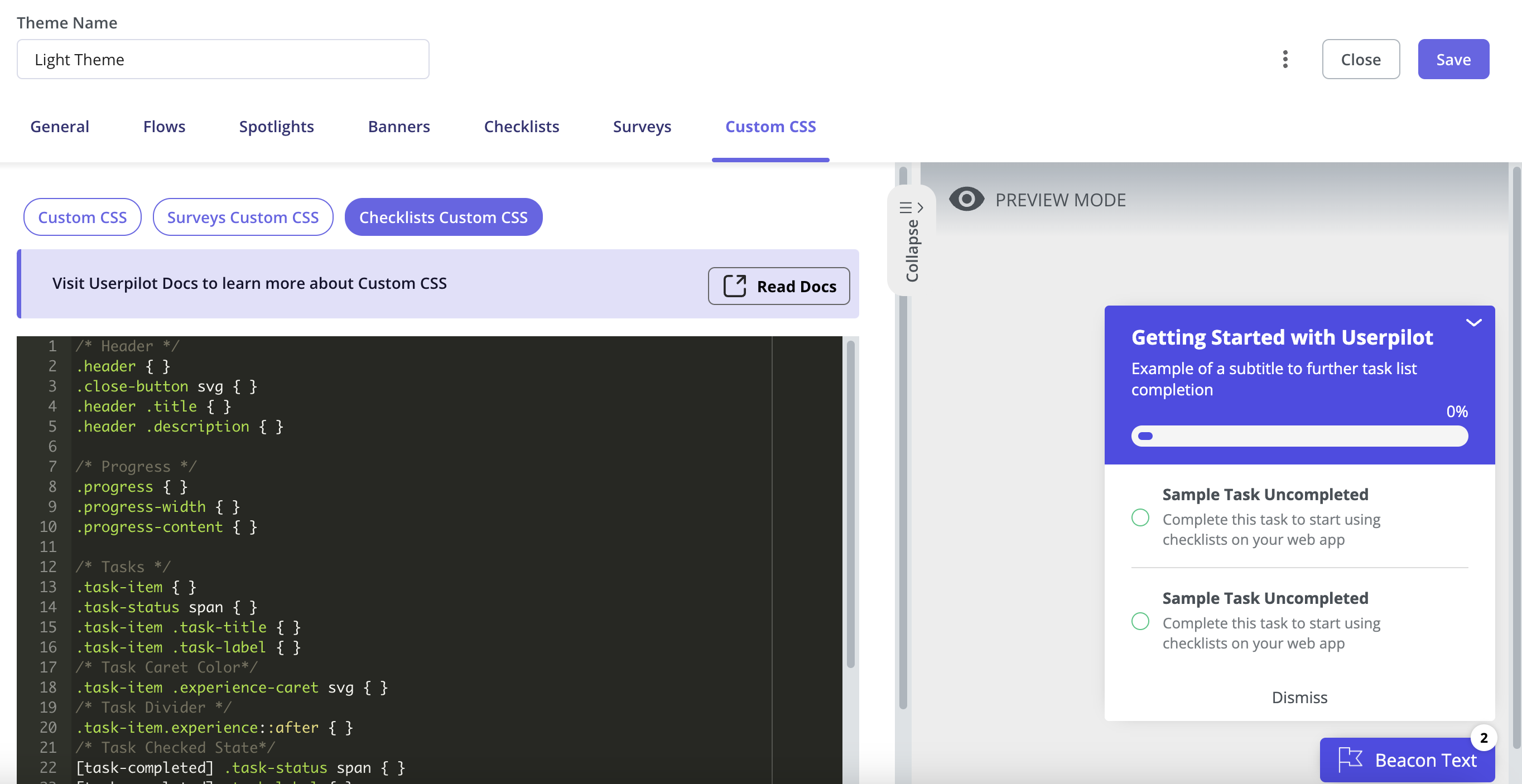Click line number 6 in gutter
The height and width of the screenshot is (784, 1522).
coord(52,446)
